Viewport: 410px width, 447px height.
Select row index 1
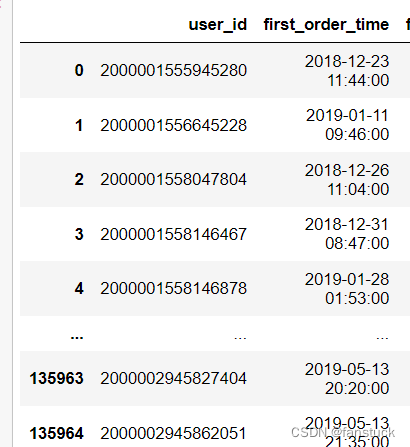[79, 125]
